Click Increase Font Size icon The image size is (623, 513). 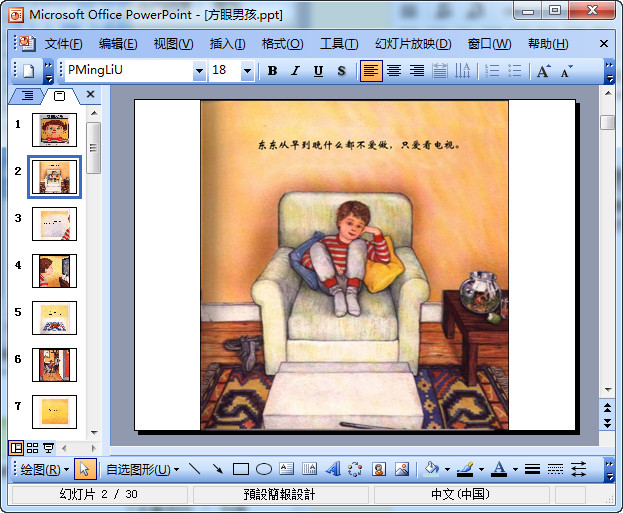544,71
